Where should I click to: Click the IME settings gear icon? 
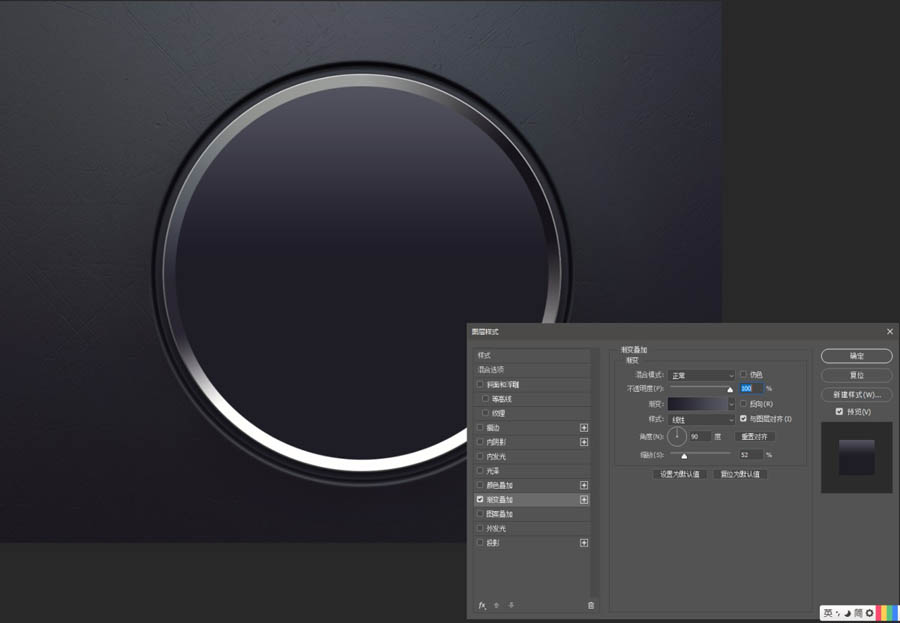pyautogui.click(x=869, y=613)
